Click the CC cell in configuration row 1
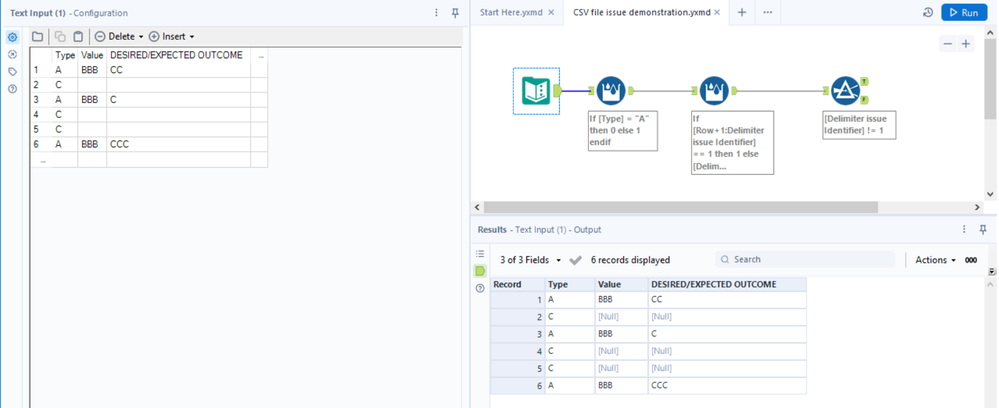Screen dimensions: 999x408 coord(178,70)
